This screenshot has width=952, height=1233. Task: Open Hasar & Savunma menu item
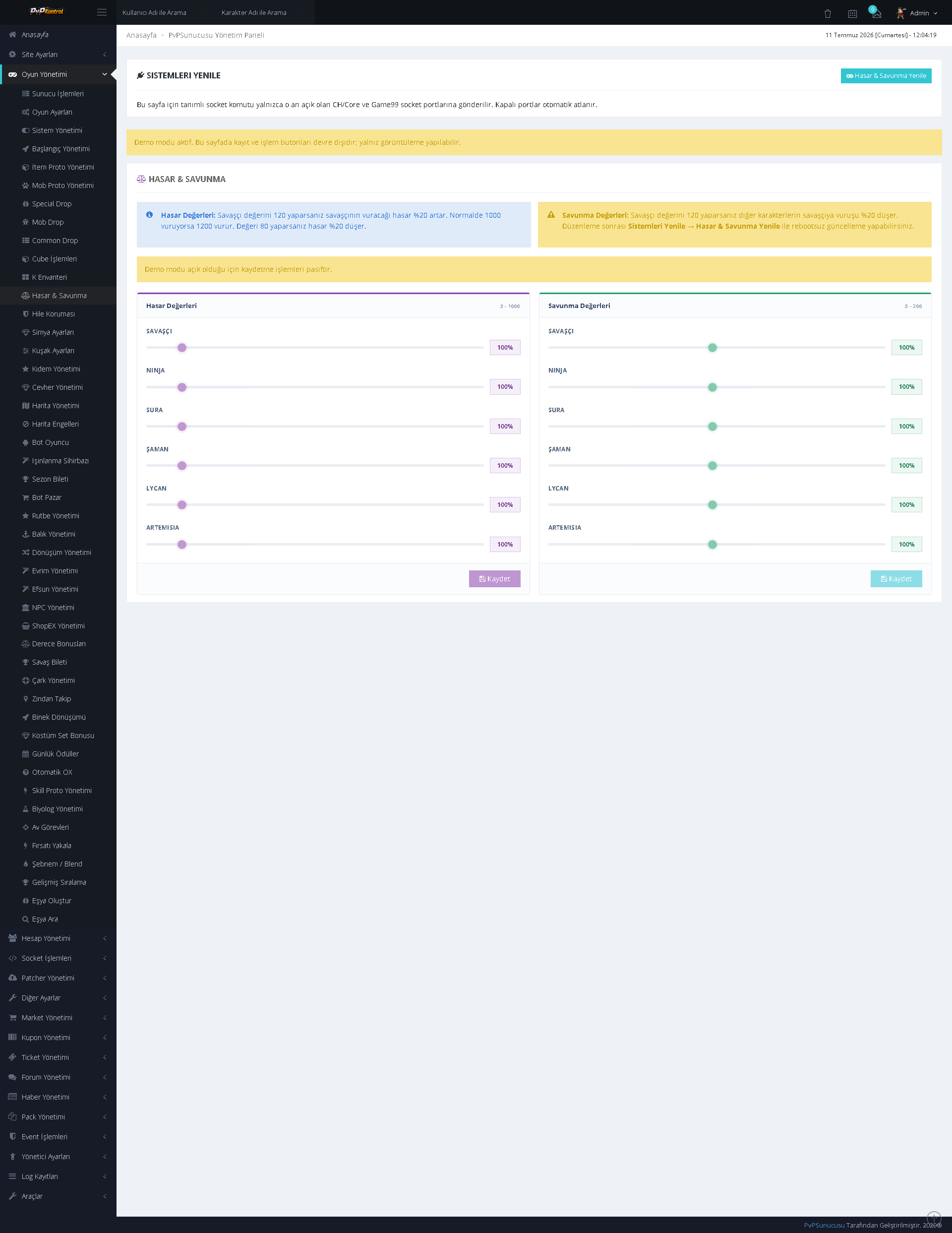pos(58,295)
